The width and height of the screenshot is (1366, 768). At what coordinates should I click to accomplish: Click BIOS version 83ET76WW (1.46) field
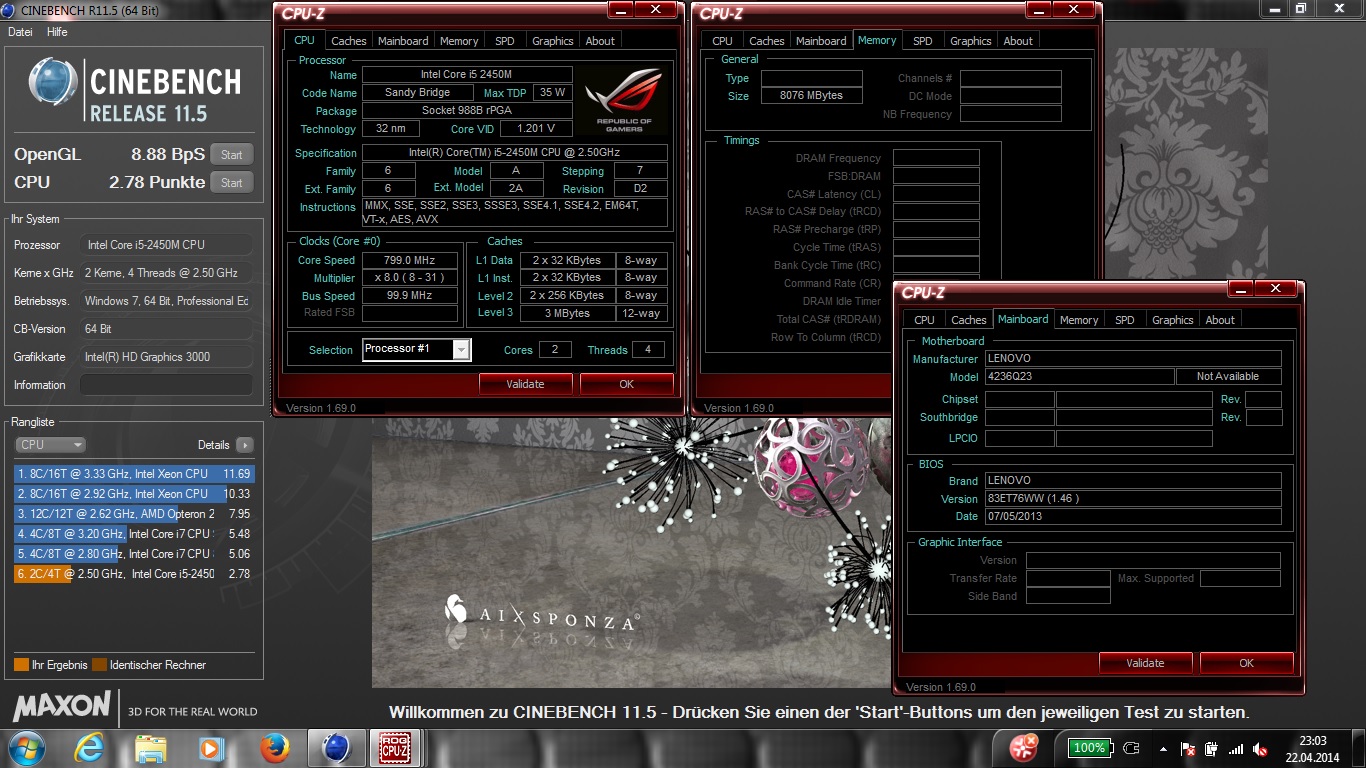[1132, 499]
